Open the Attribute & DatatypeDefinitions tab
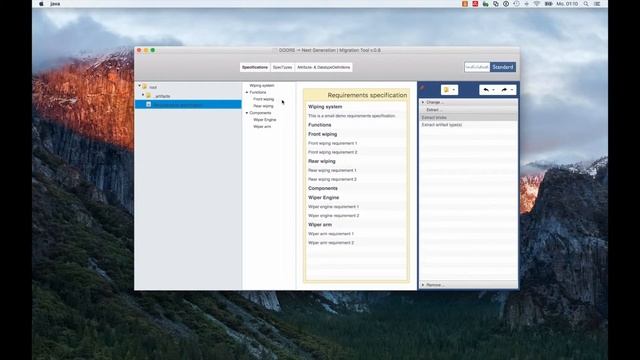This screenshot has width=640, height=360. pyautogui.click(x=324, y=67)
